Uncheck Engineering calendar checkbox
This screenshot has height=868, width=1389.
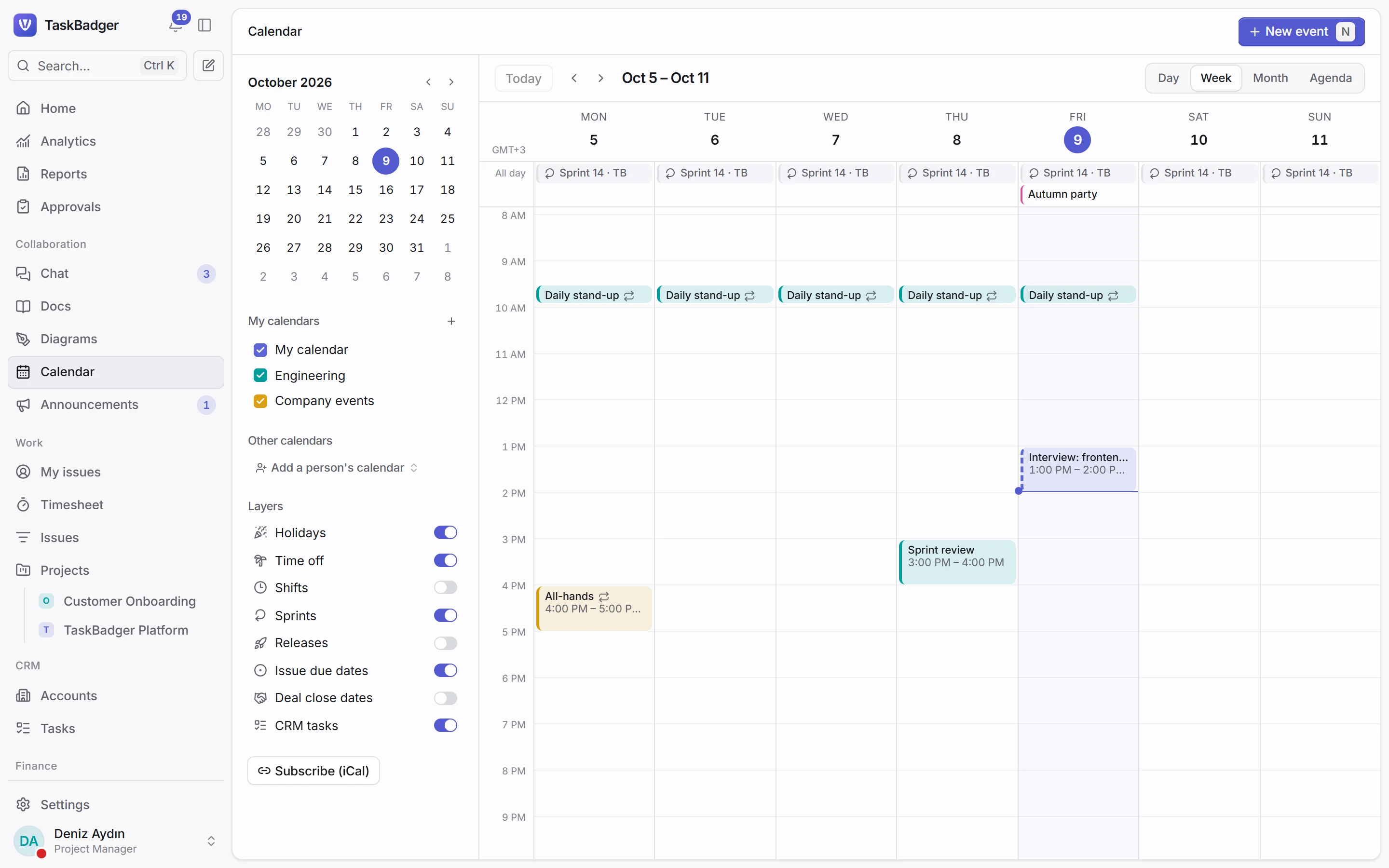point(260,376)
